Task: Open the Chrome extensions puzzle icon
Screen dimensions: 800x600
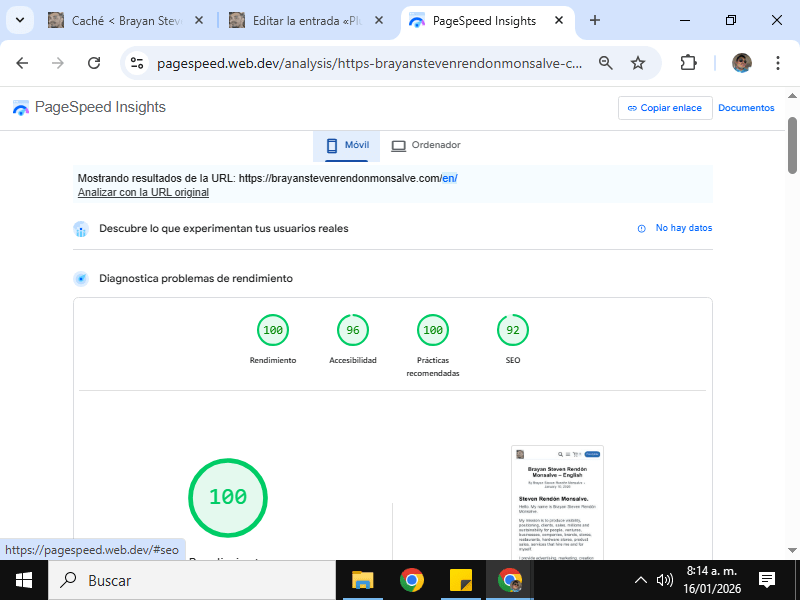Action: [688, 63]
